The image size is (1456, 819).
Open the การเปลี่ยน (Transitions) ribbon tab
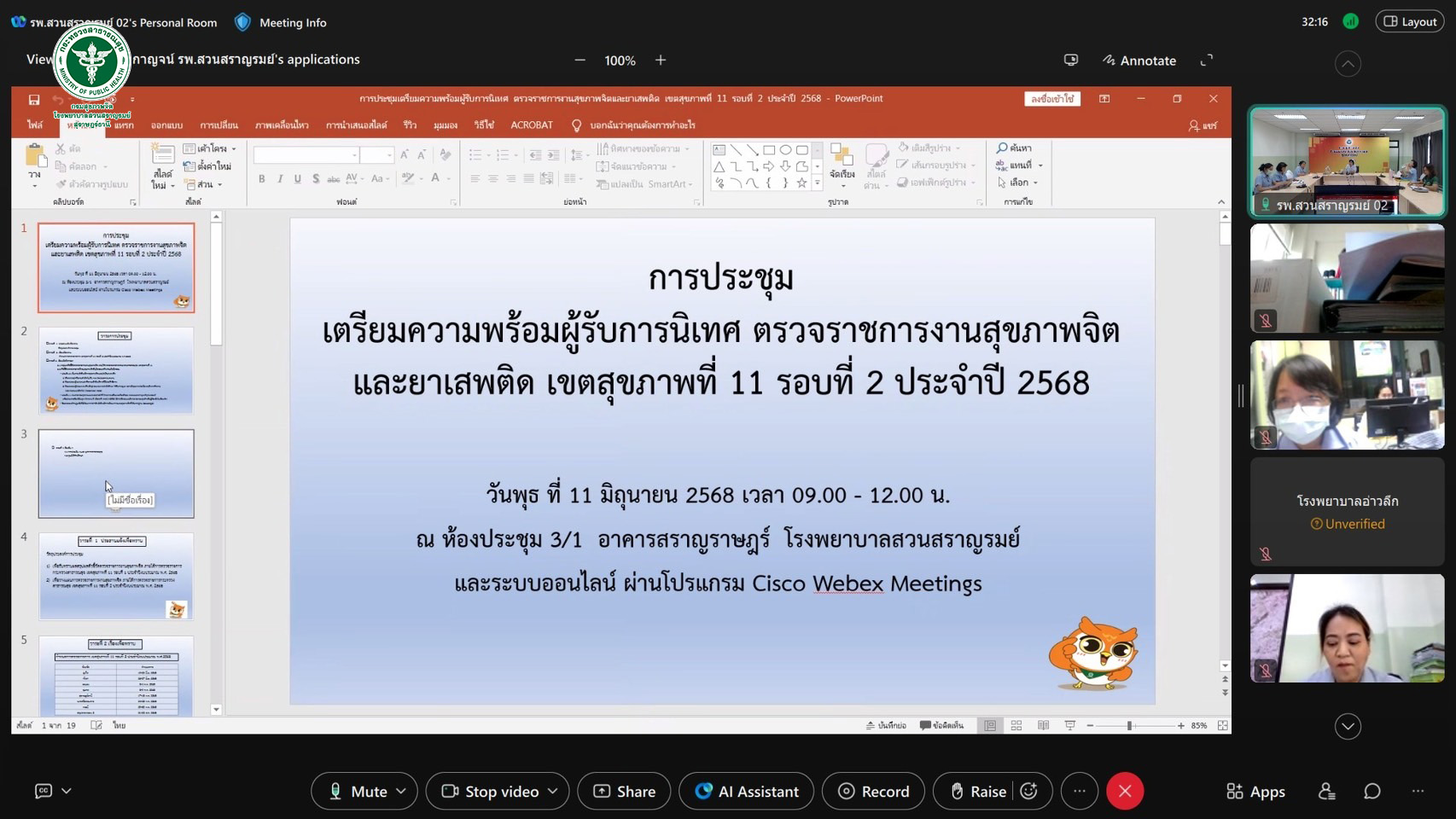(219, 125)
